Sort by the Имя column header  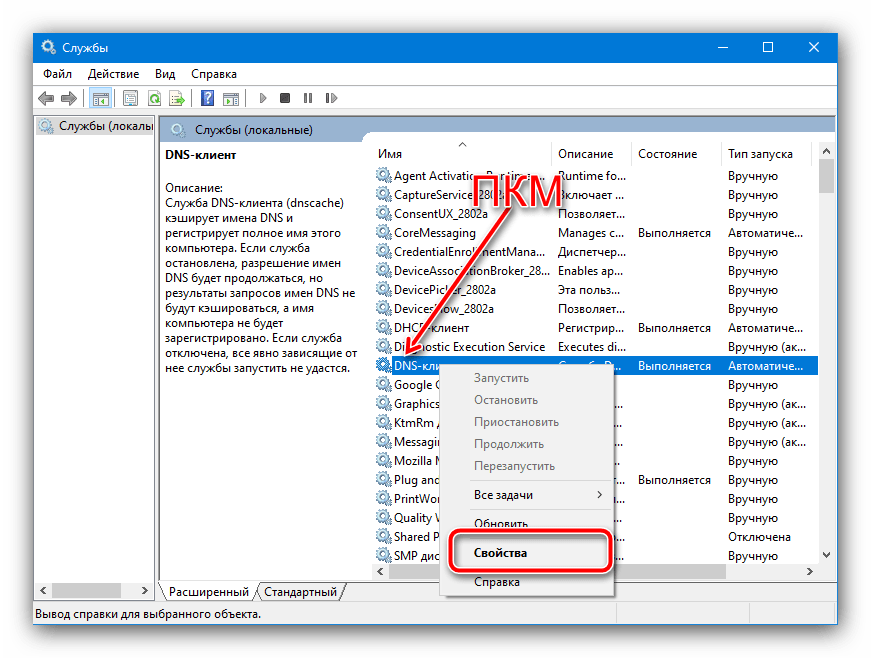(x=463, y=154)
